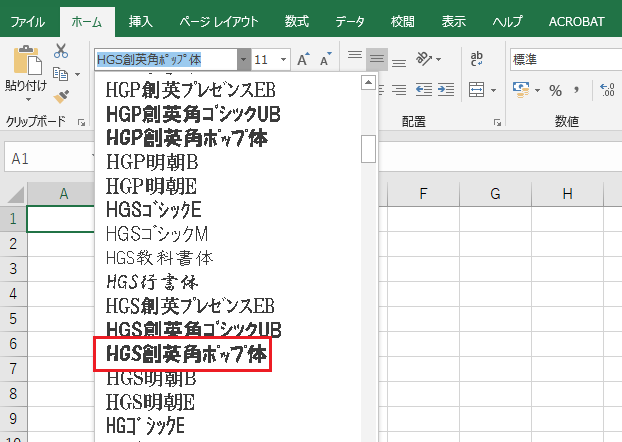The height and width of the screenshot is (442, 622).
Task: Click the A1 name box
Action: click(50, 159)
